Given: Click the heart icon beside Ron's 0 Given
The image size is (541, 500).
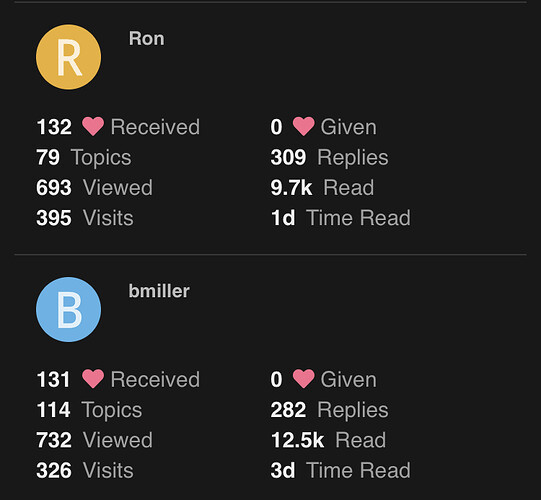Looking at the screenshot, I should pyautogui.click(x=303, y=126).
